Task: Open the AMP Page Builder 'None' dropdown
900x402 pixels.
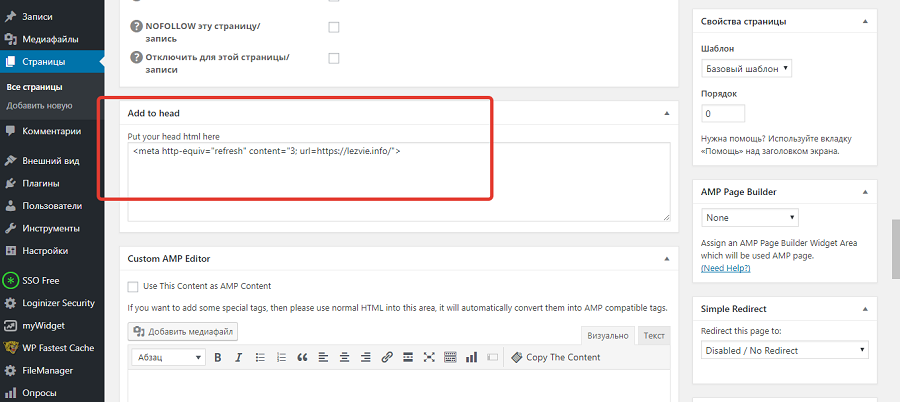Action: pos(750,217)
